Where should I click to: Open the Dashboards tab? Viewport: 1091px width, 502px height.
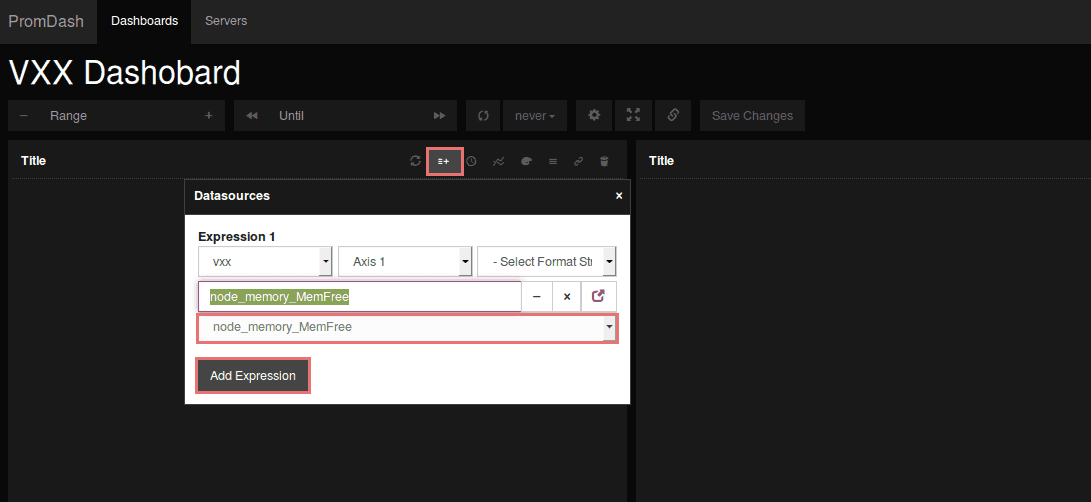[x=144, y=21]
